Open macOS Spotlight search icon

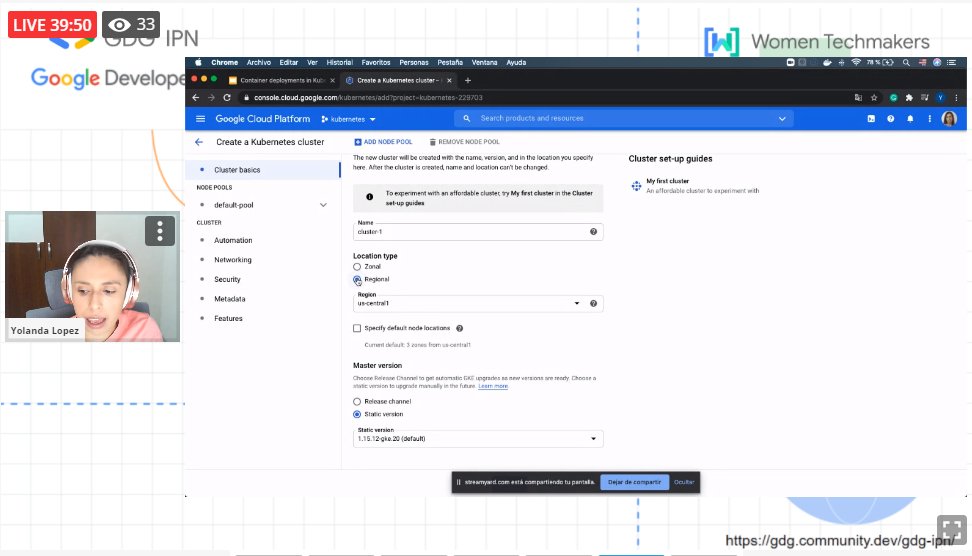[x=906, y=63]
